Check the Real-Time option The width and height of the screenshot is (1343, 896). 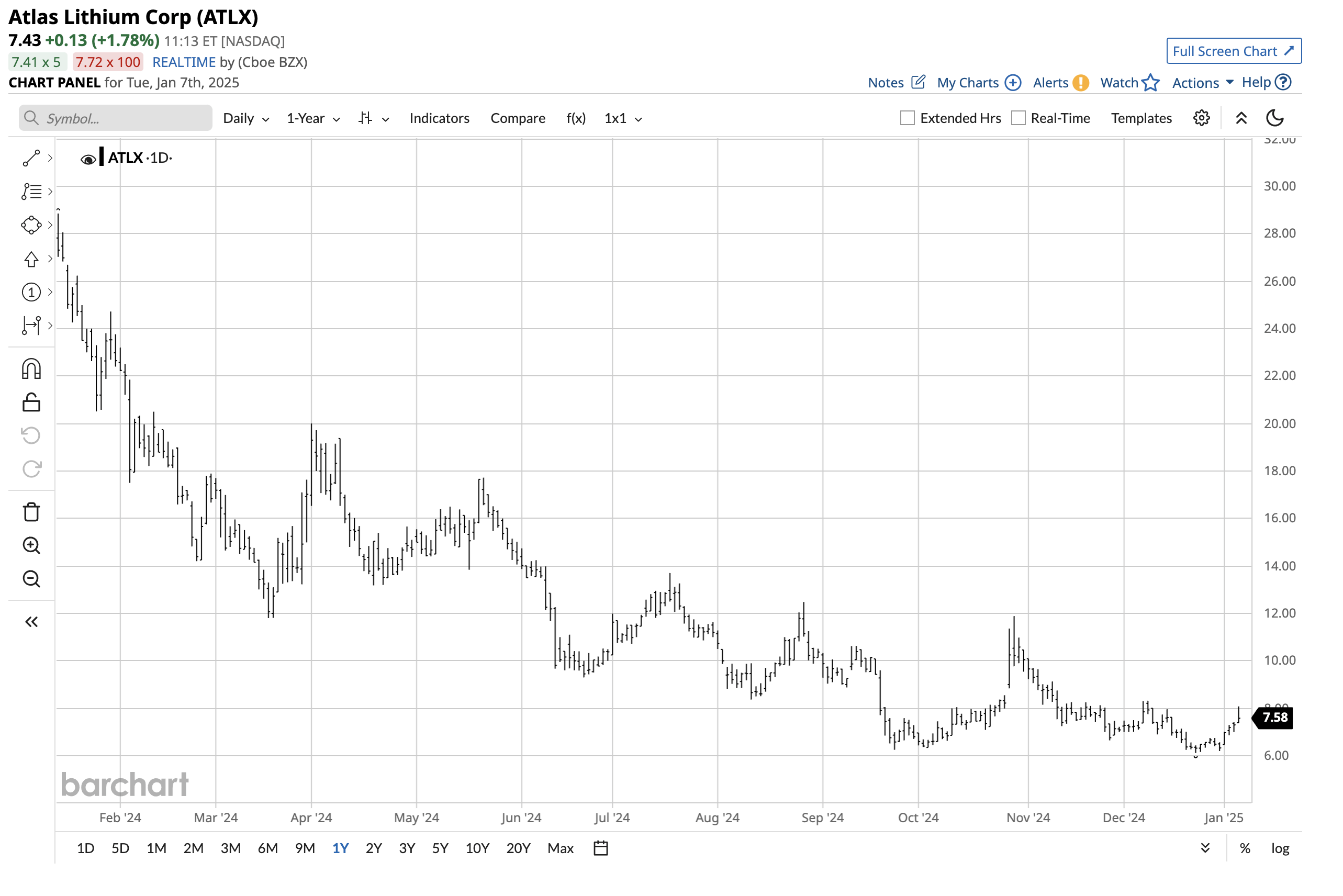pyautogui.click(x=1019, y=118)
